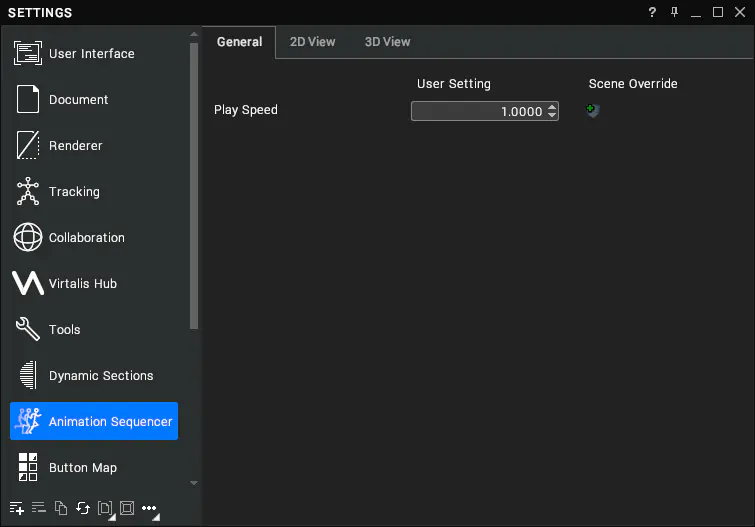This screenshot has height=527, width=755.
Task: Switch to the General tab
Action: pyautogui.click(x=239, y=42)
